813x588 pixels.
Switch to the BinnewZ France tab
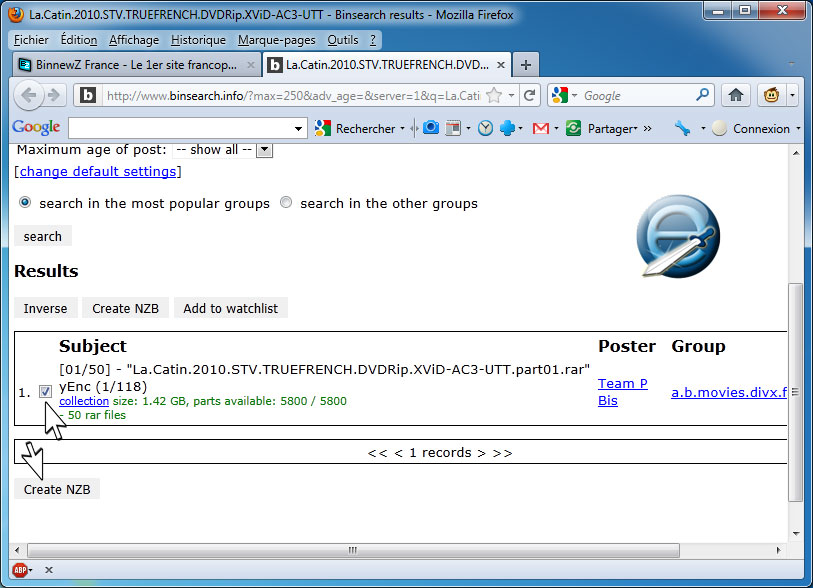(x=136, y=65)
